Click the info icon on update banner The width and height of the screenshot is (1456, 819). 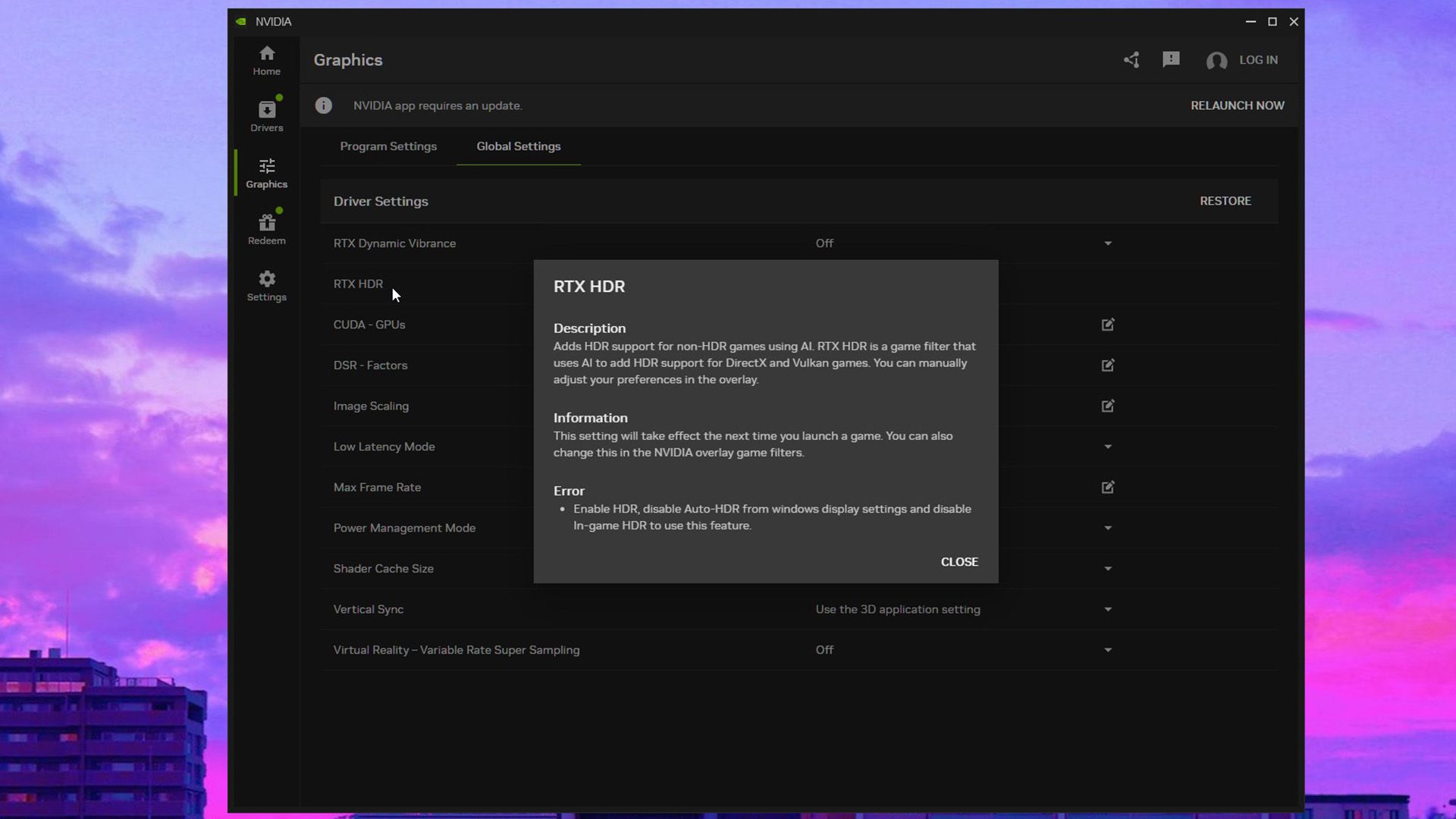tap(324, 105)
